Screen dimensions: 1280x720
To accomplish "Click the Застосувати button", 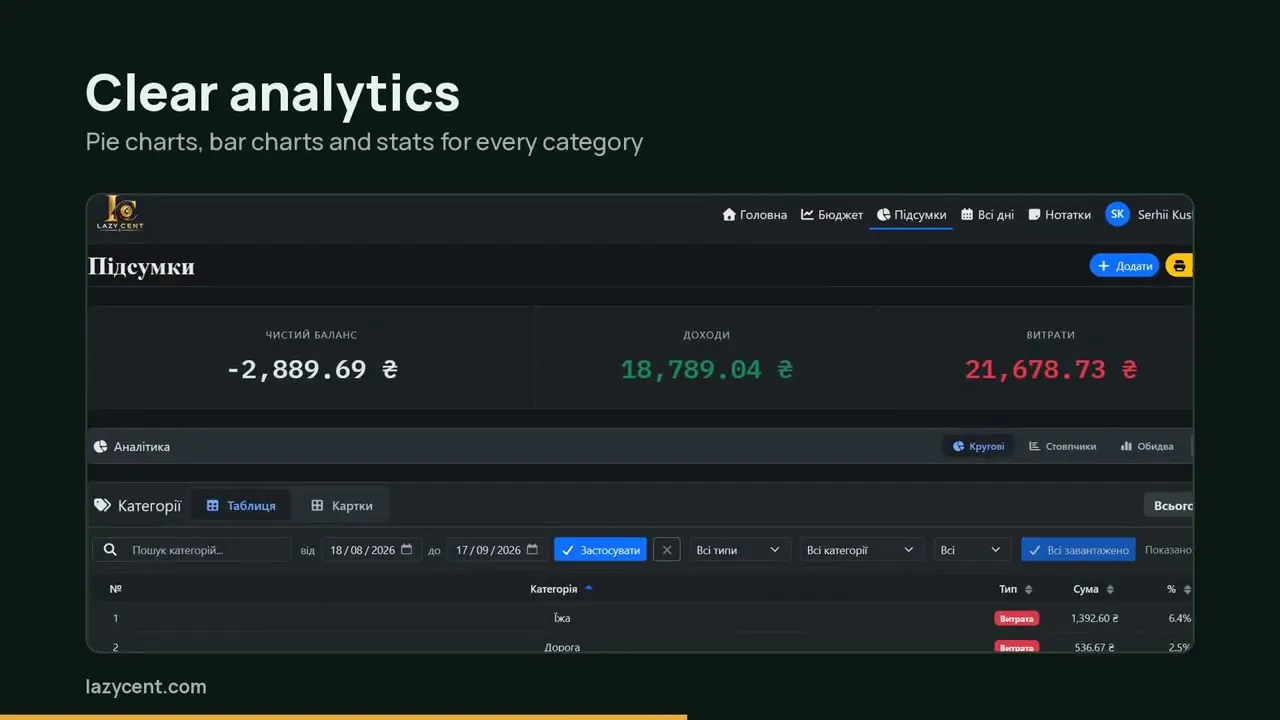I will pyautogui.click(x=600, y=550).
